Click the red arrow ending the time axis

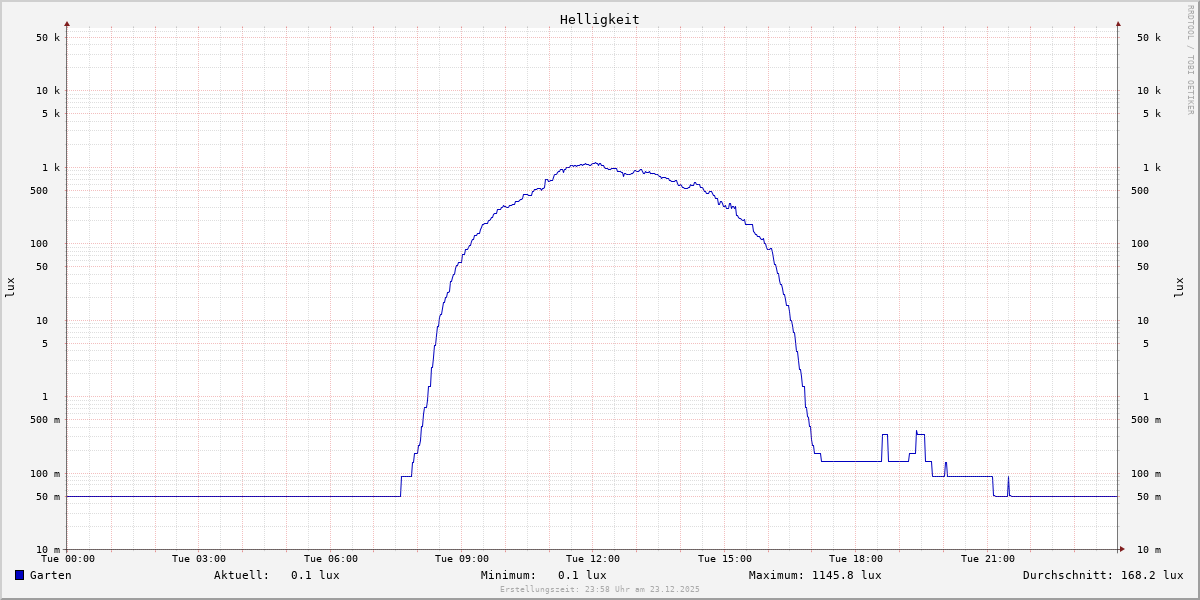click(1122, 549)
